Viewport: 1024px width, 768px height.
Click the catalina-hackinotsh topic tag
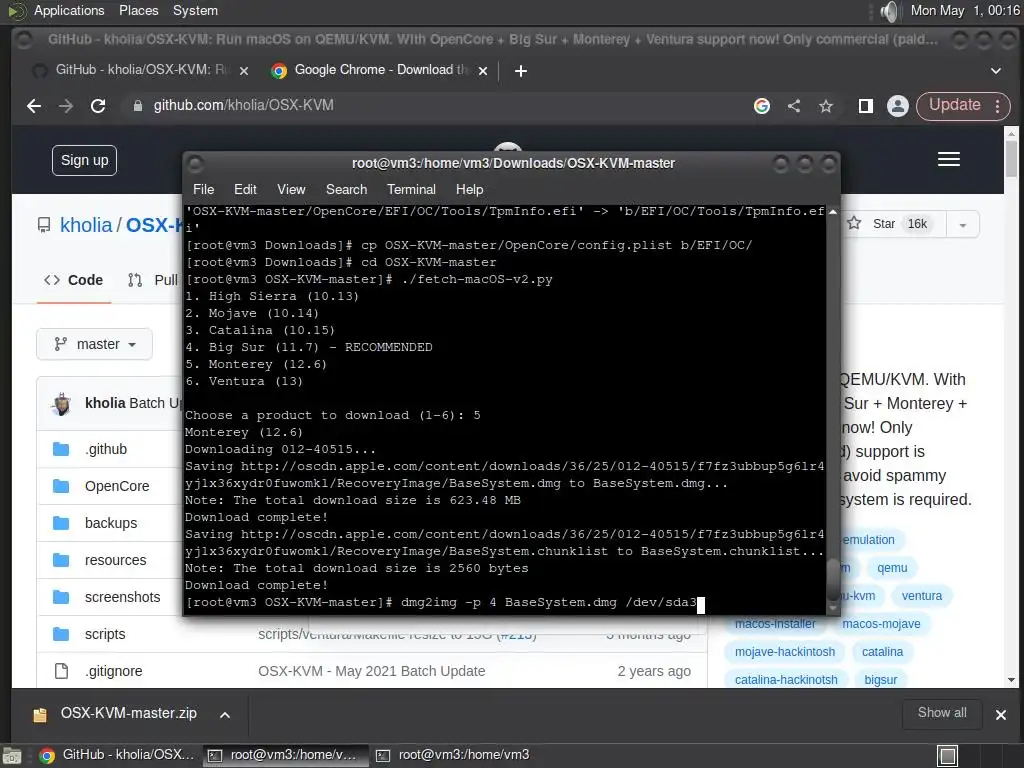click(x=786, y=680)
